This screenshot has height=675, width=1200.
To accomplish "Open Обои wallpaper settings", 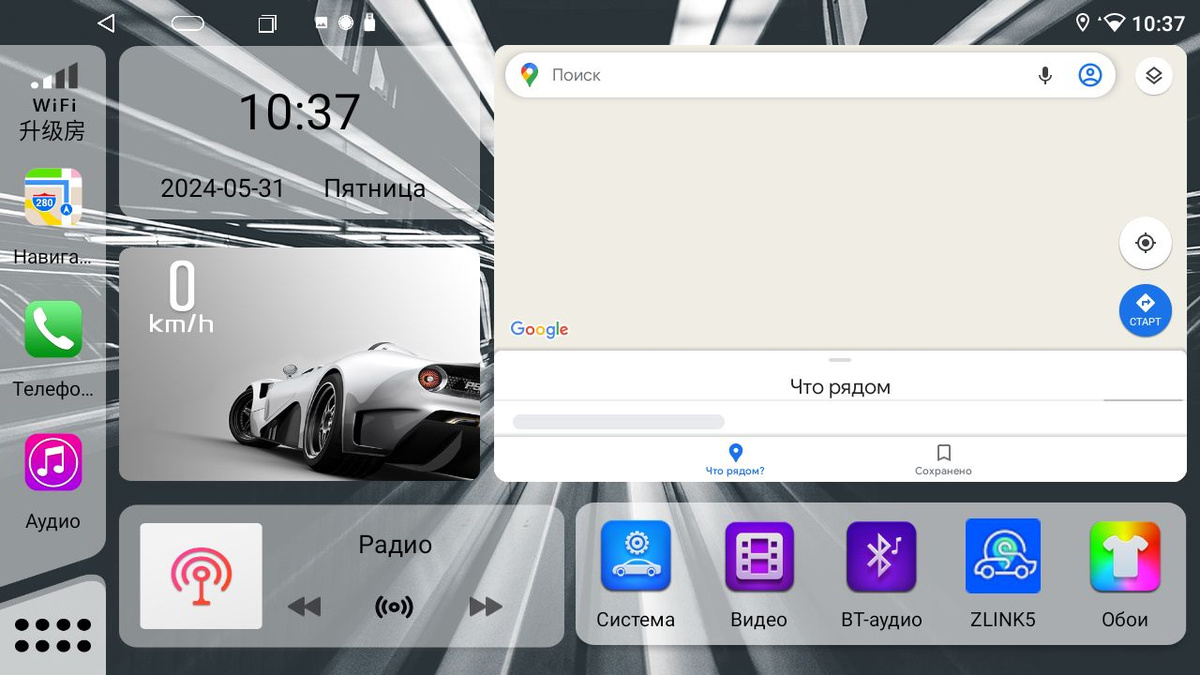I will [x=1125, y=557].
